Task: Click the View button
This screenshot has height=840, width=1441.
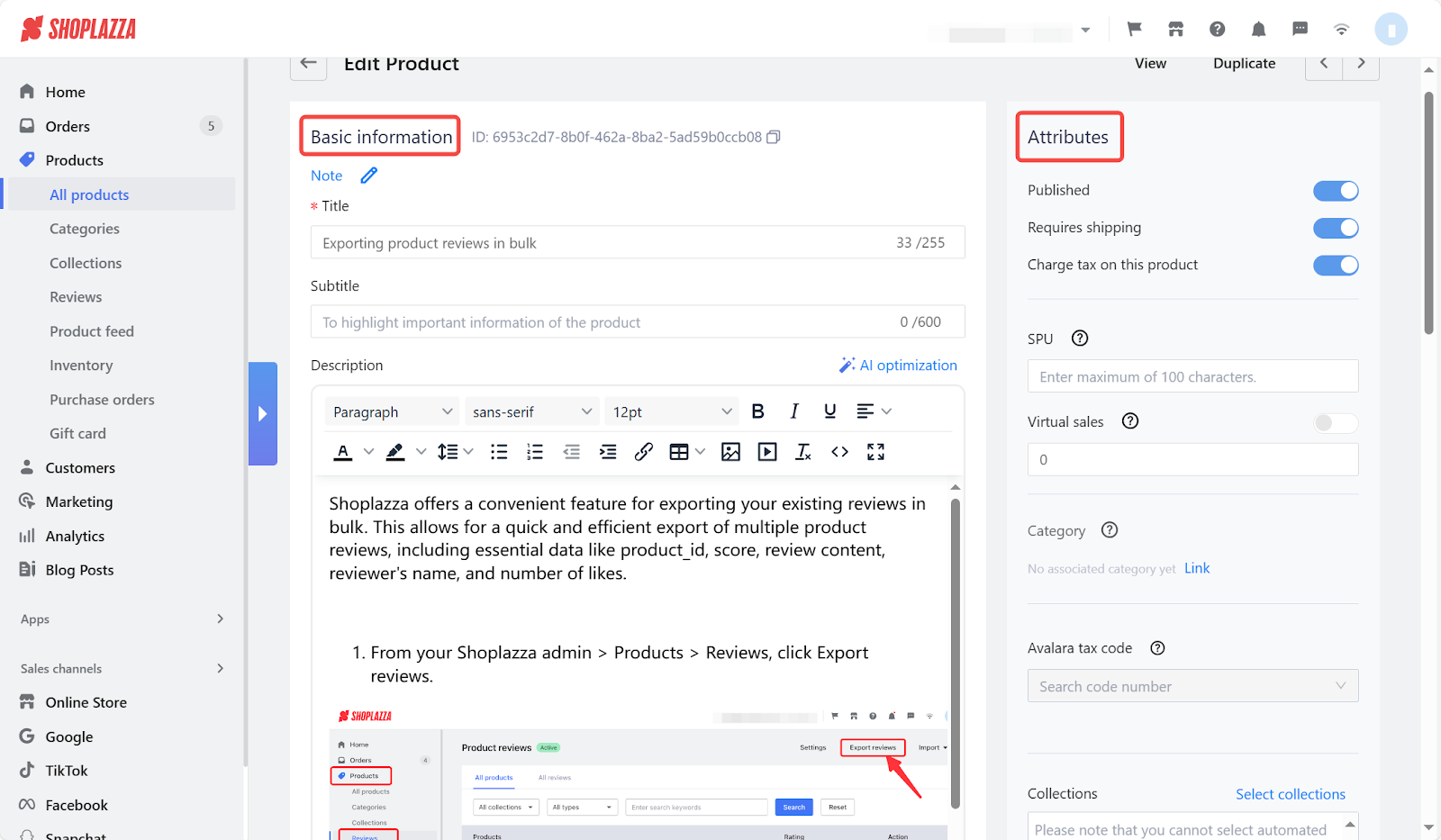Action: click(x=1150, y=63)
